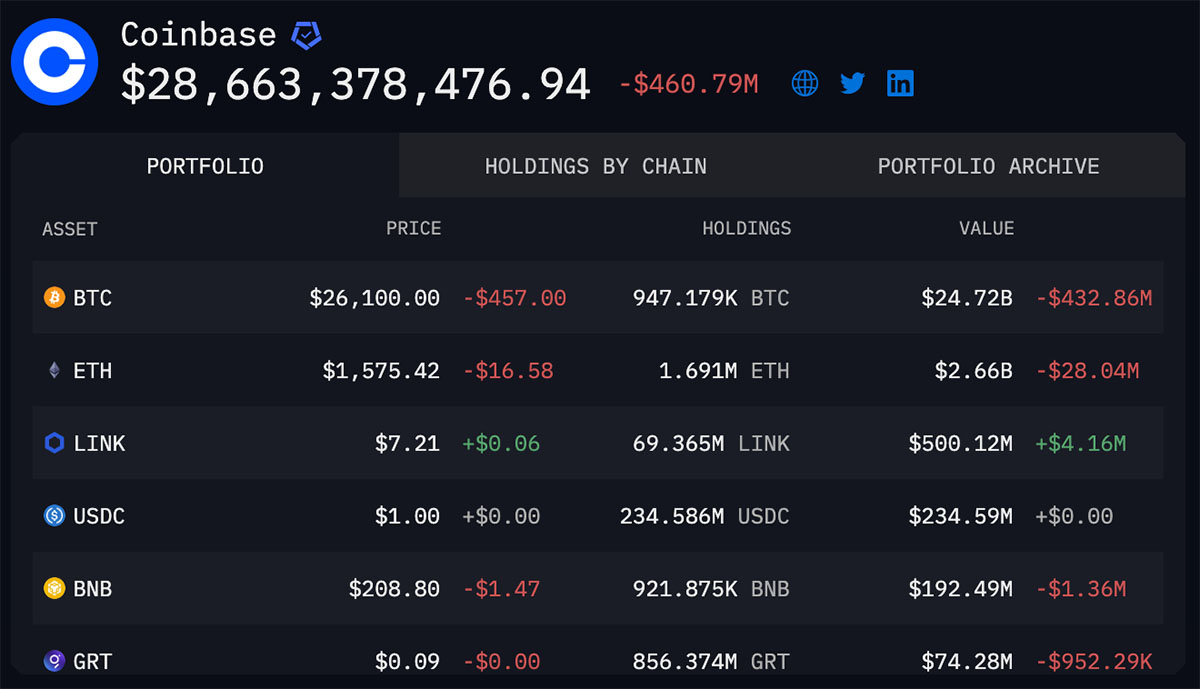Click the BNB price $208.80
The image size is (1200, 689).
click(x=394, y=589)
